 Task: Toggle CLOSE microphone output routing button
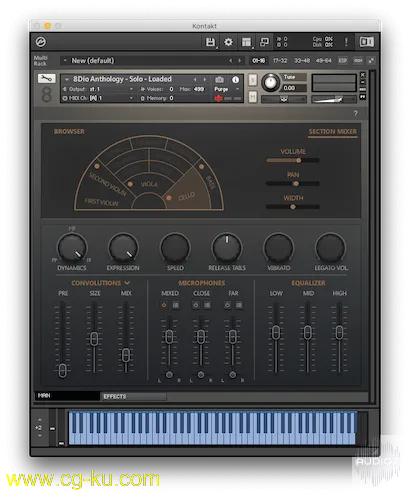[x=207, y=305]
